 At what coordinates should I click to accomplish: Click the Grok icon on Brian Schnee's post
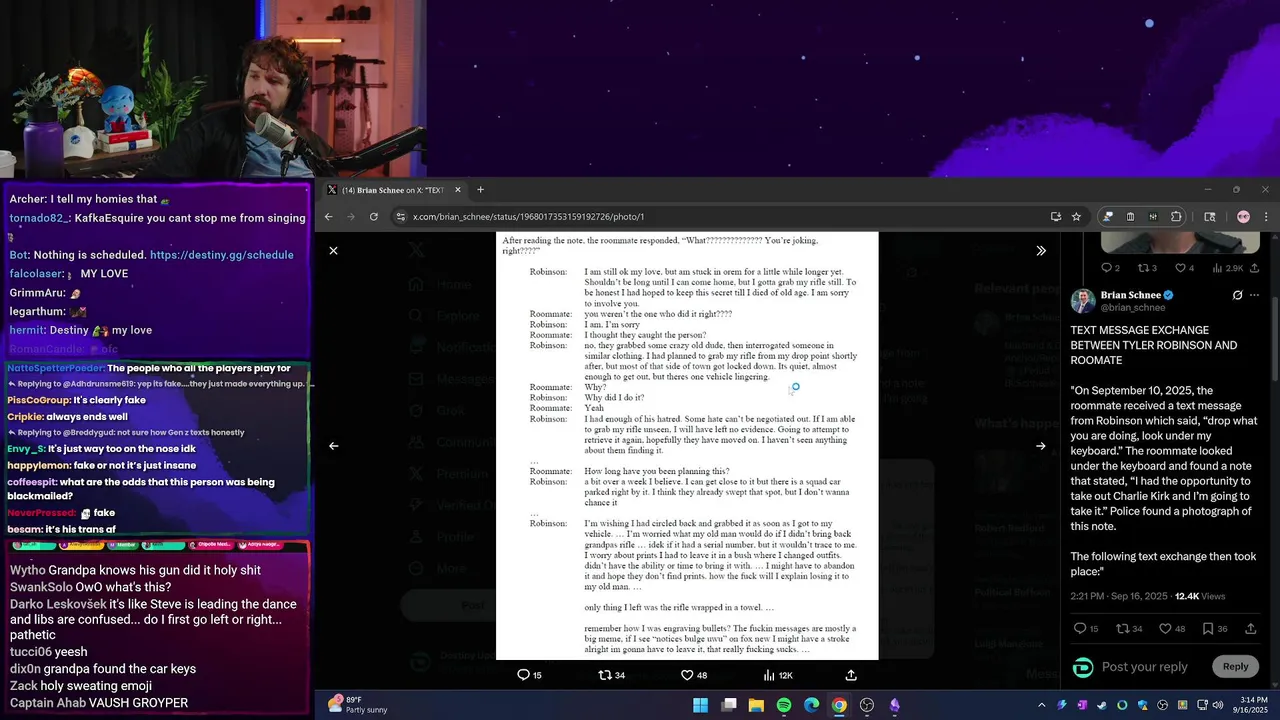tap(1237, 296)
